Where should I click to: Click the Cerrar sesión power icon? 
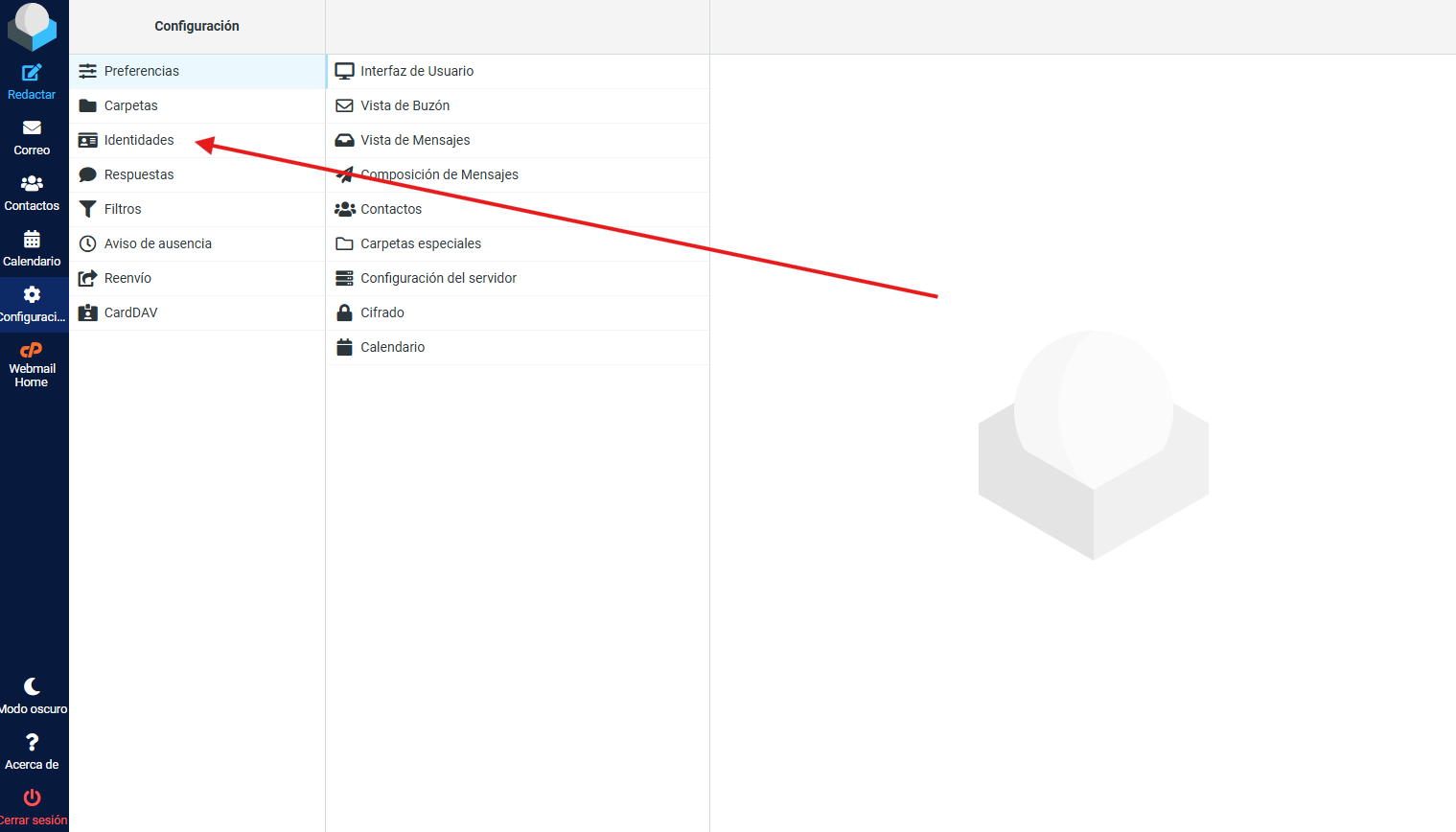[32, 798]
